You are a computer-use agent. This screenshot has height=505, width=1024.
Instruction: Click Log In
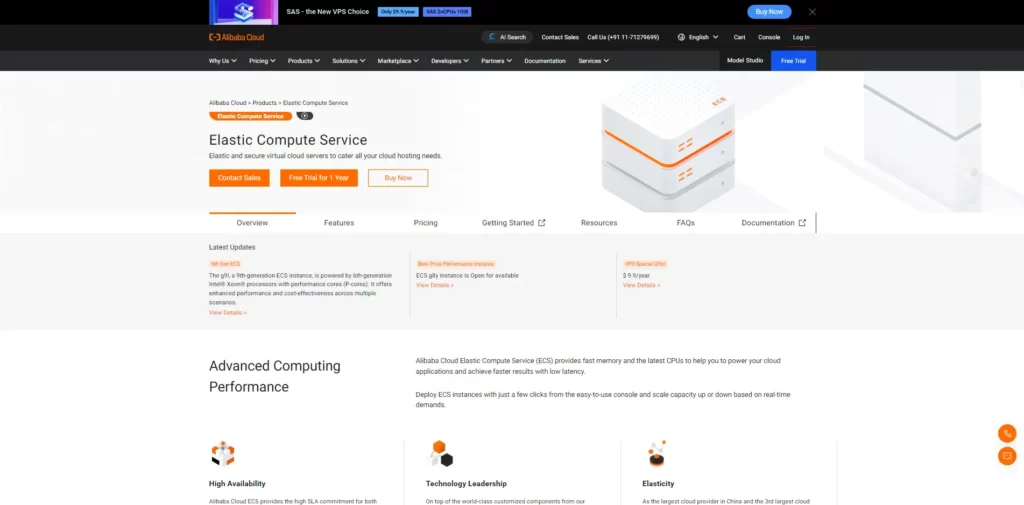(x=801, y=37)
